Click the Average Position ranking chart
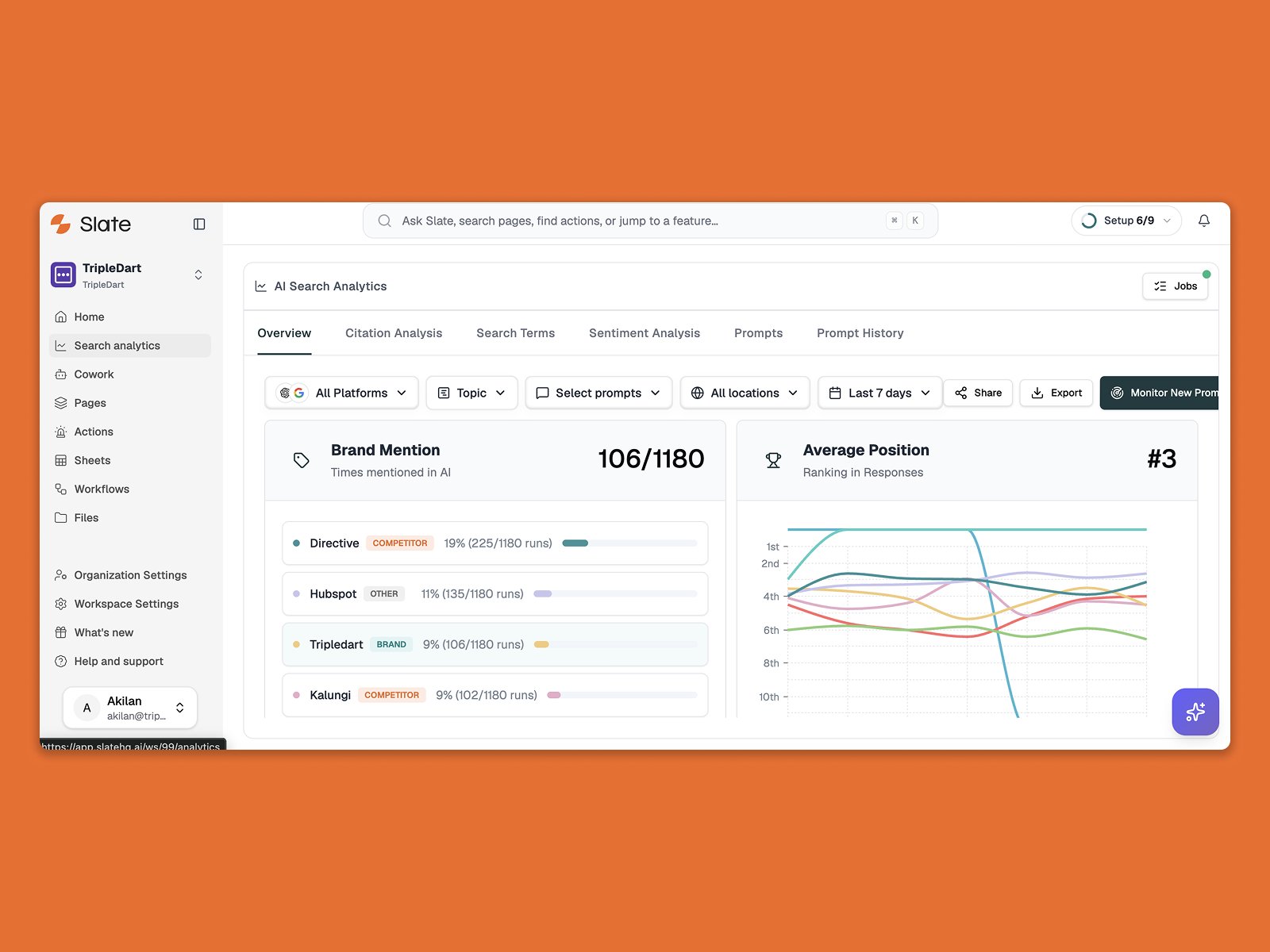1270x952 pixels. pyautogui.click(x=967, y=623)
